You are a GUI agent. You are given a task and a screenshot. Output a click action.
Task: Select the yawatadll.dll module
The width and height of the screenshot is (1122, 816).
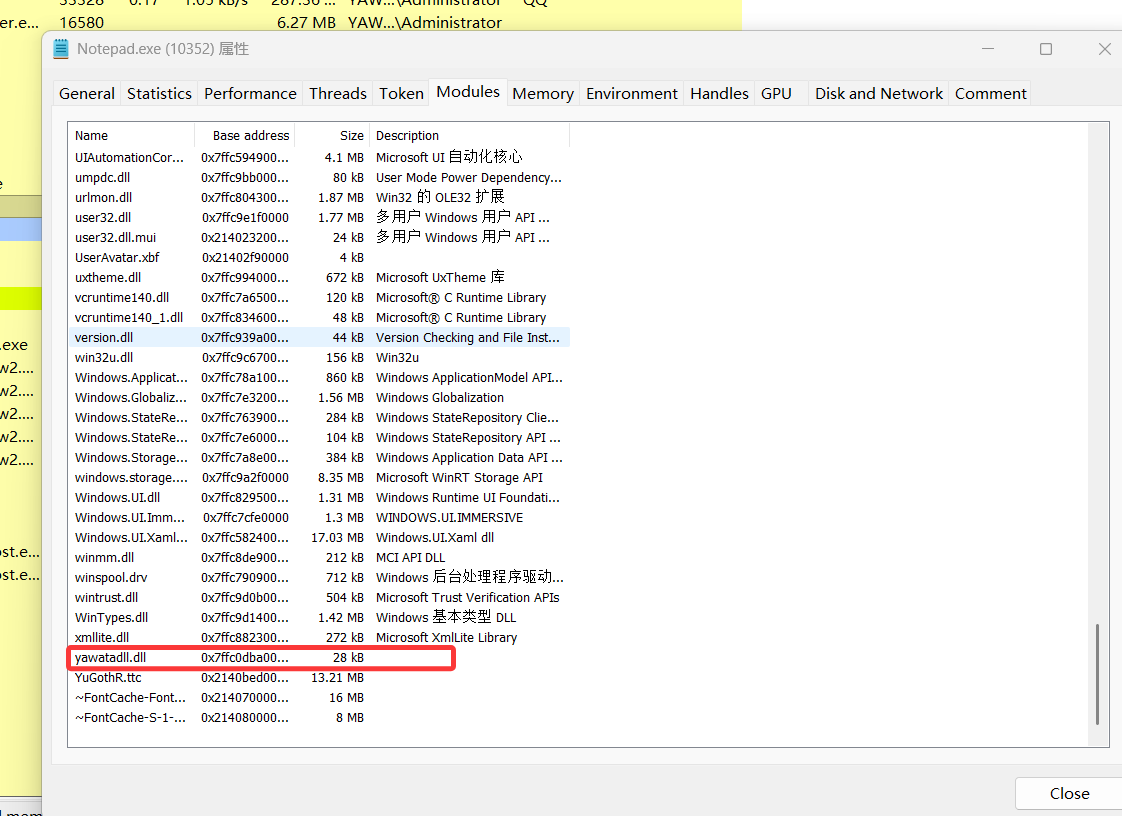click(319, 658)
